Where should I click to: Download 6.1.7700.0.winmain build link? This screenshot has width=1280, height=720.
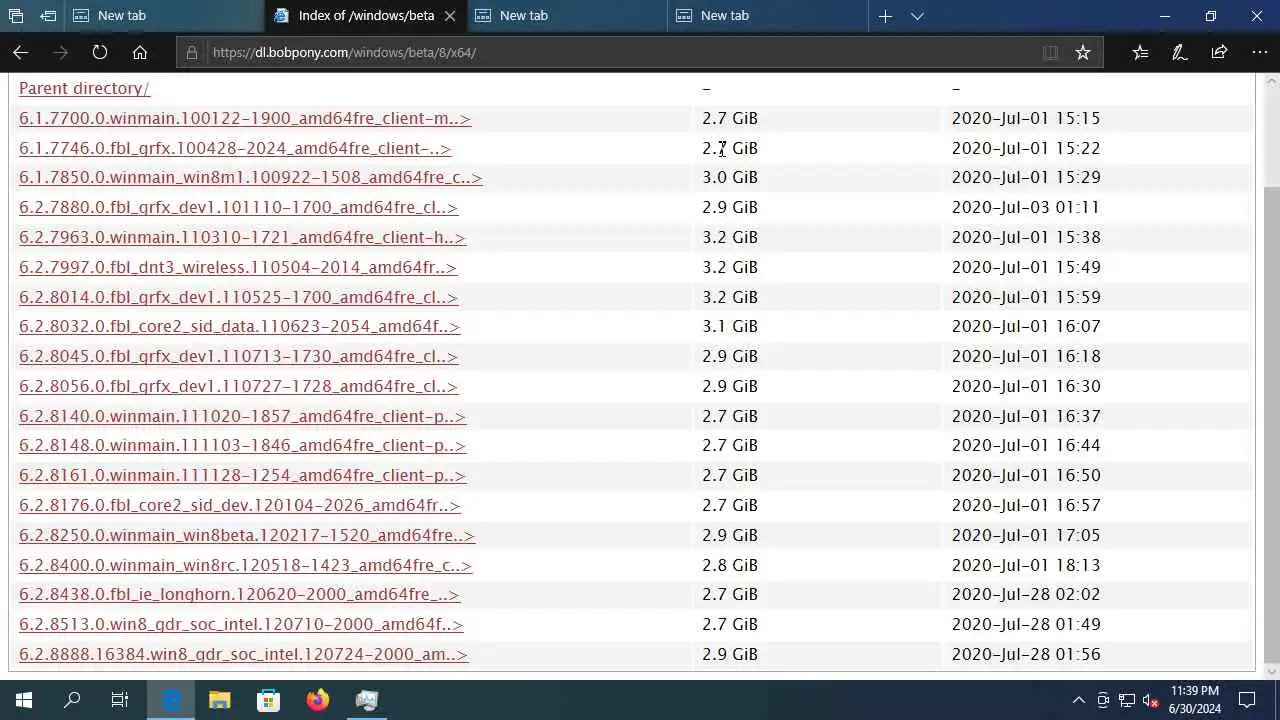point(245,118)
